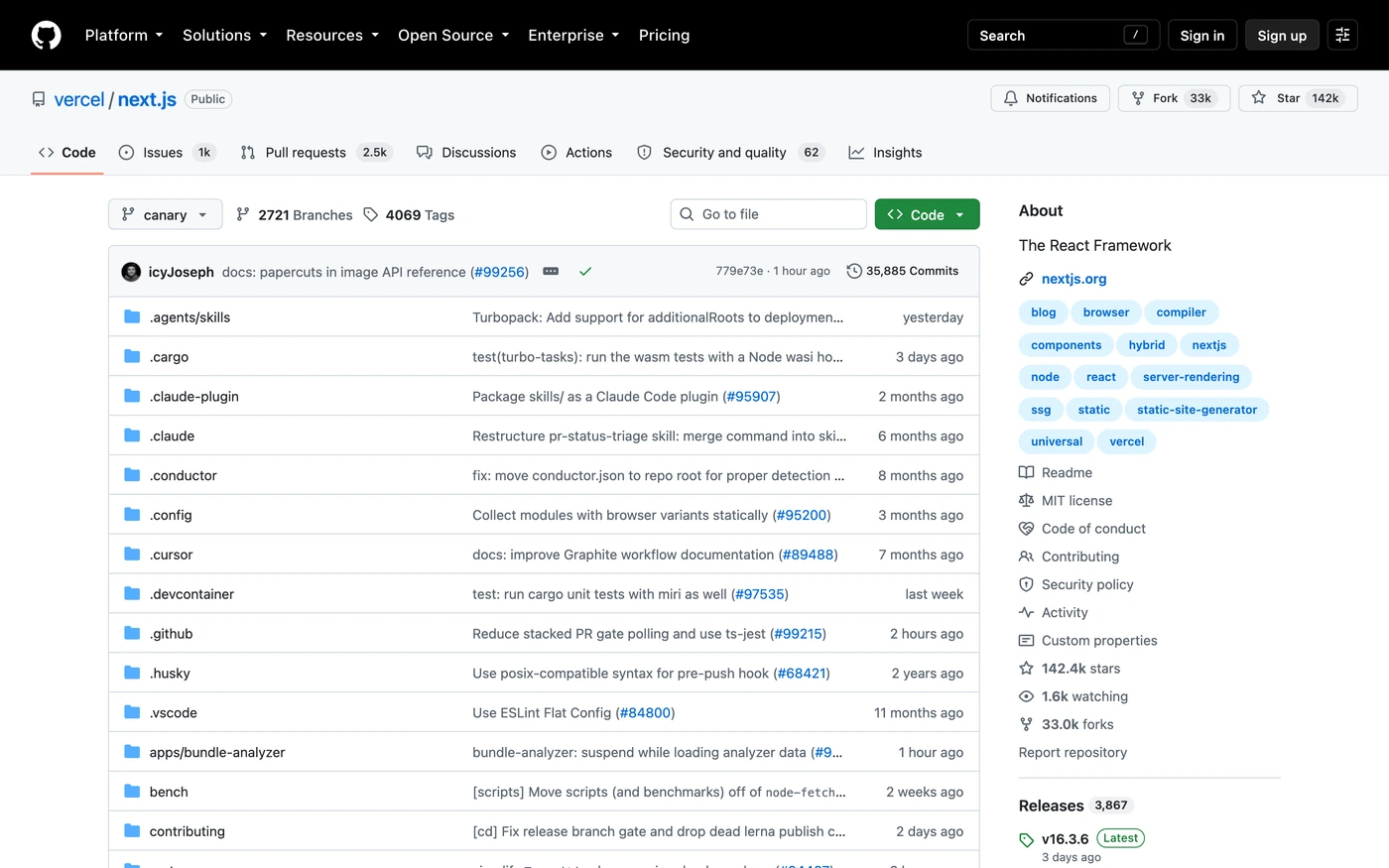Open icyJoseph's avatar
This screenshot has height=868, width=1389.
(131, 272)
